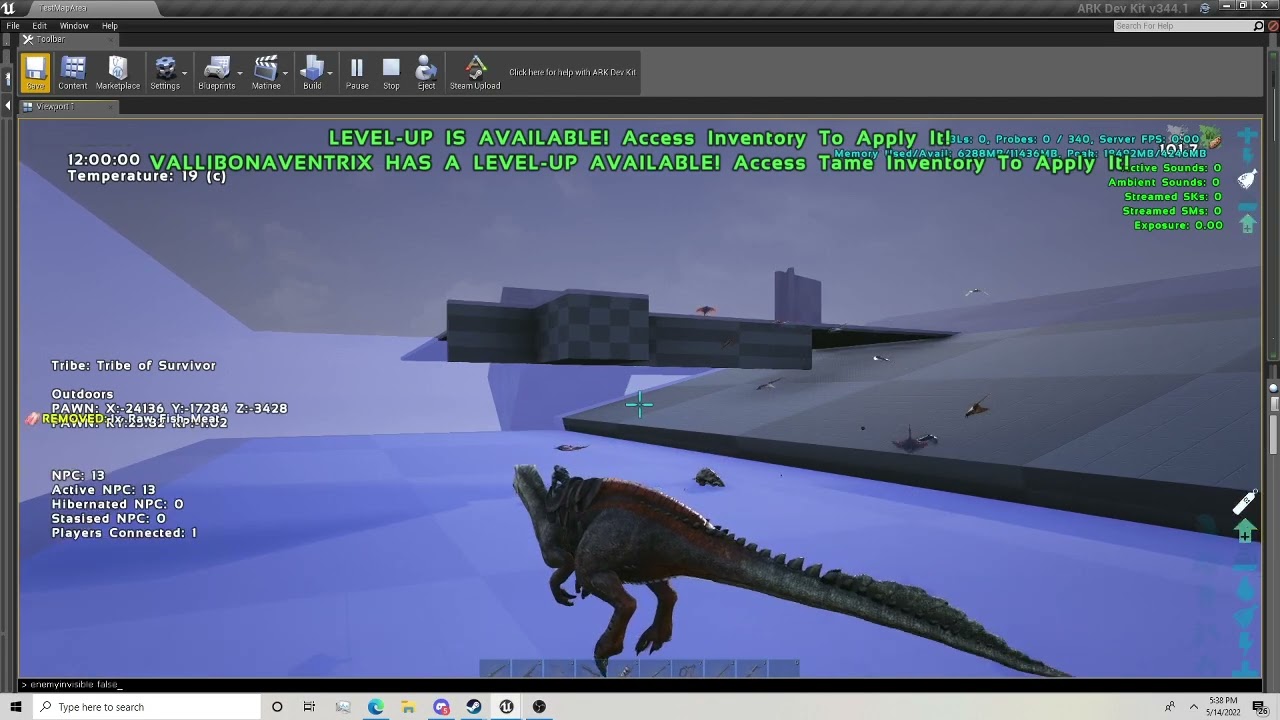The image size is (1280, 720).
Task: Open the File menu
Action: (13, 25)
